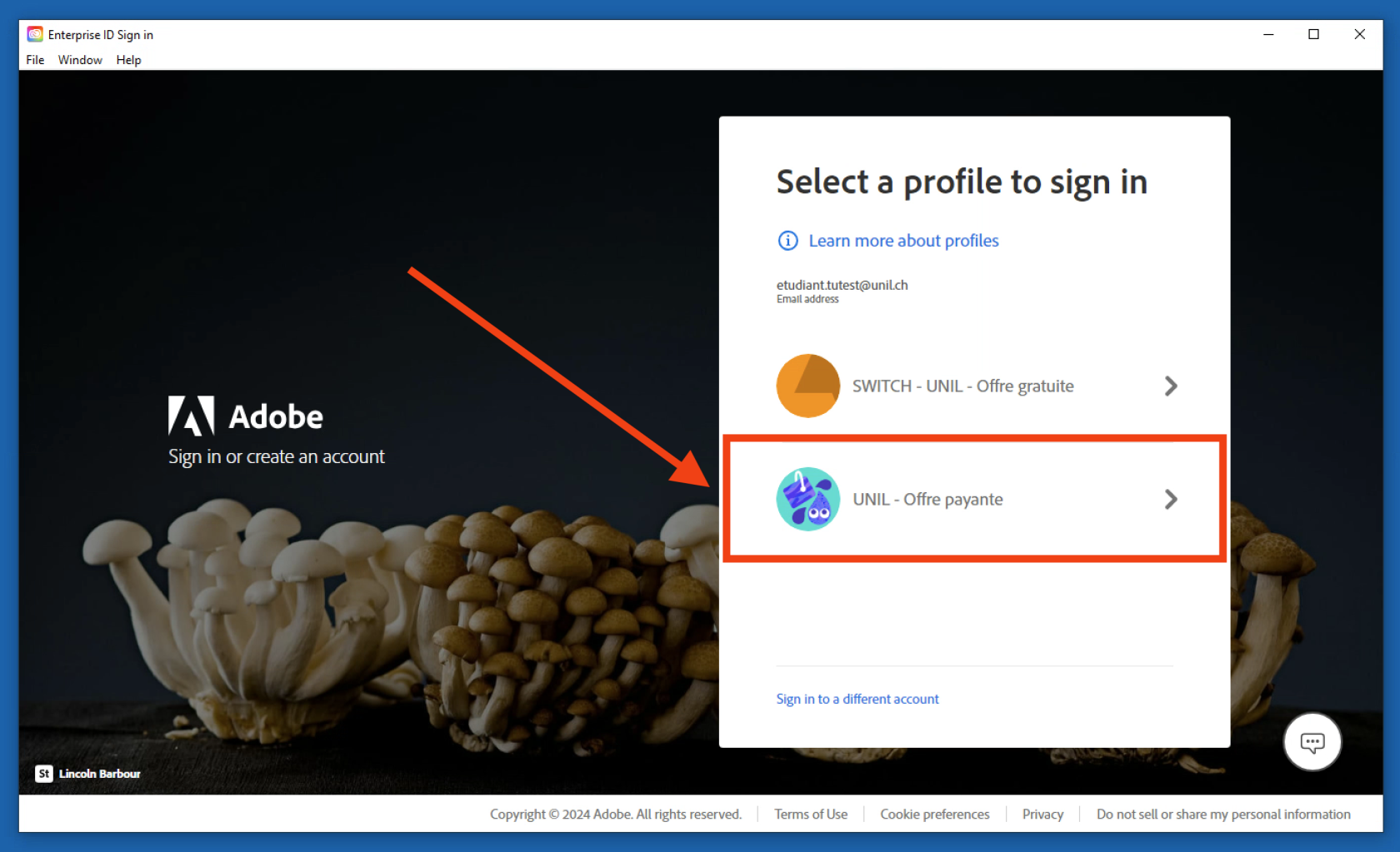Screen dimensions: 1400x852
Task: Click the Creative Cloud icon in title bar
Action: pos(35,34)
